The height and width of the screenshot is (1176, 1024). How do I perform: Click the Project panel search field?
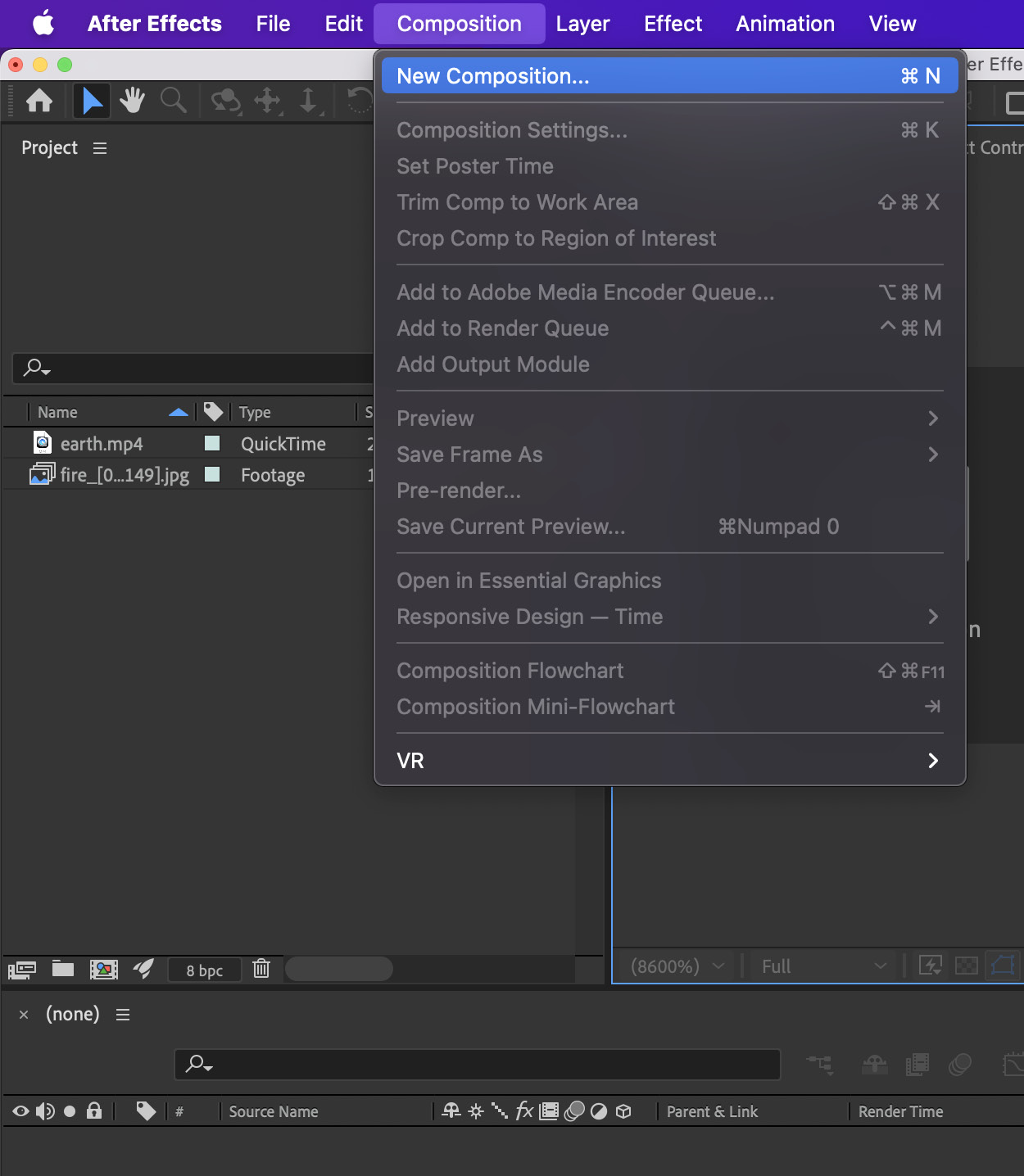pyautogui.click(x=193, y=368)
